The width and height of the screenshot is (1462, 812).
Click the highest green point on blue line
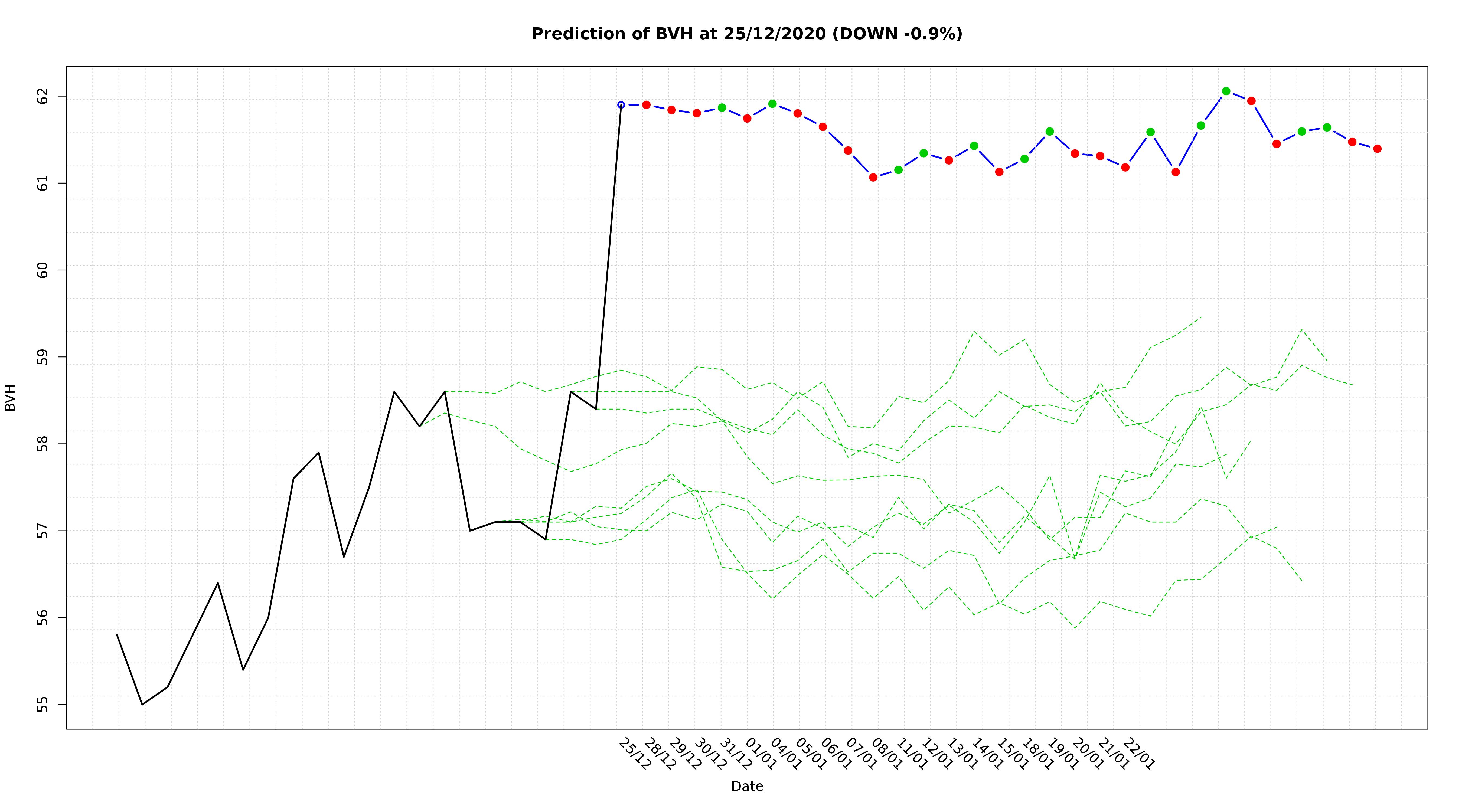point(1226,91)
